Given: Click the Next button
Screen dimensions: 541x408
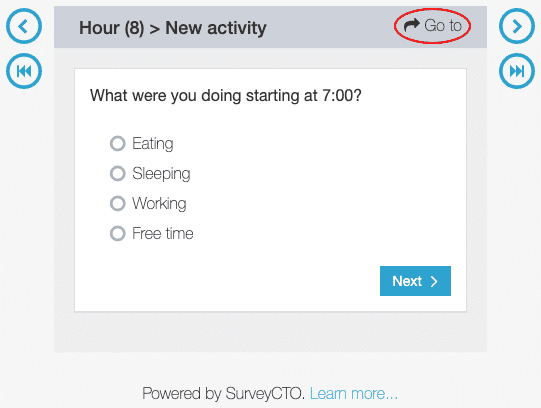Looking at the screenshot, I should pos(415,281).
